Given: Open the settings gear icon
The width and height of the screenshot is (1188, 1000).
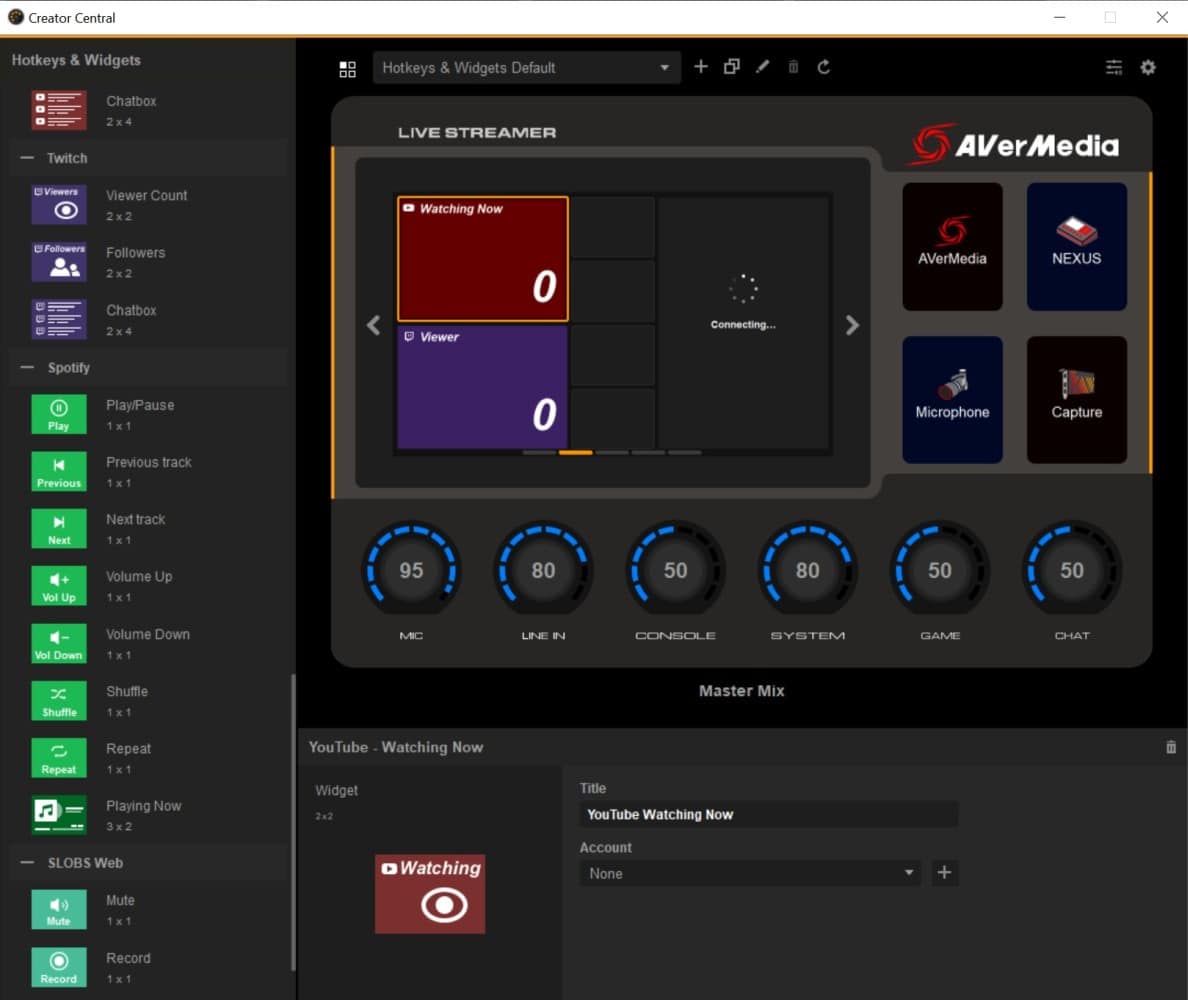Looking at the screenshot, I should pyautogui.click(x=1148, y=67).
